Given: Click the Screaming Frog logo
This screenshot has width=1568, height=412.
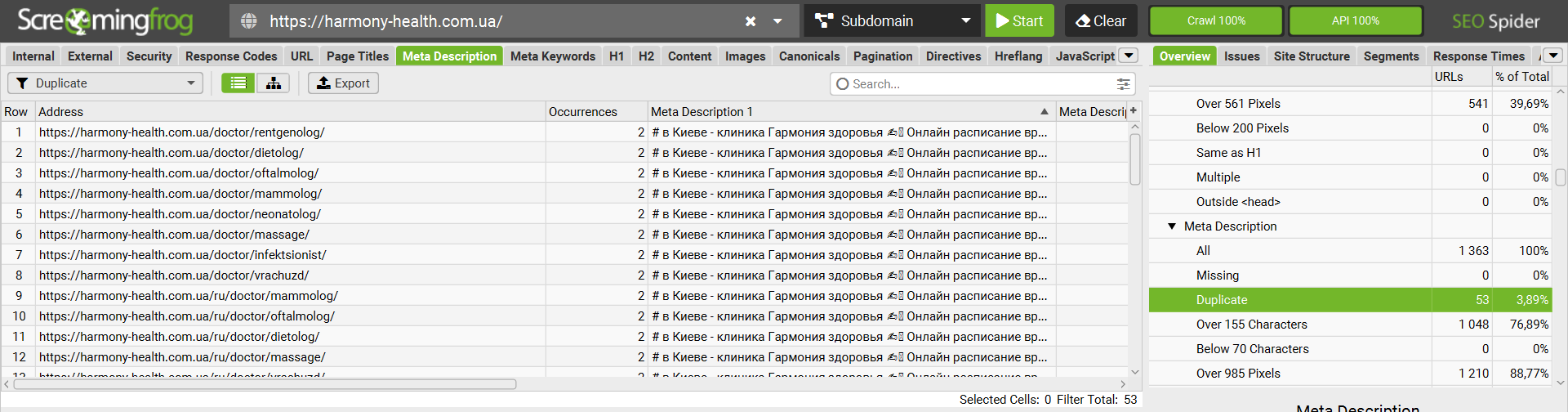Looking at the screenshot, I should pyautogui.click(x=105, y=21).
